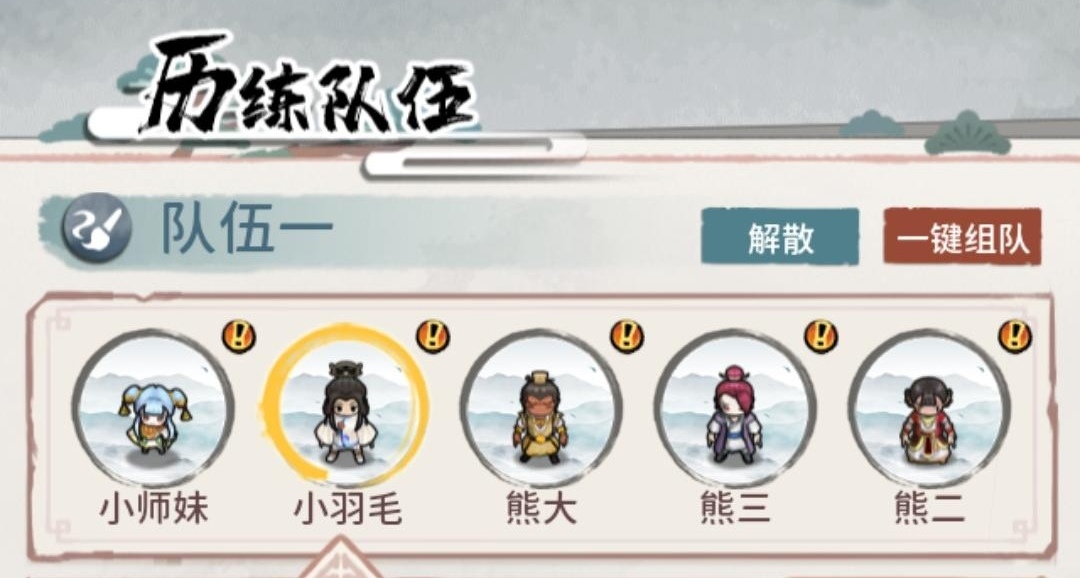The image size is (1080, 578).
Task: Select the gold-ringed 小羽毛 portrait
Action: click(x=347, y=406)
